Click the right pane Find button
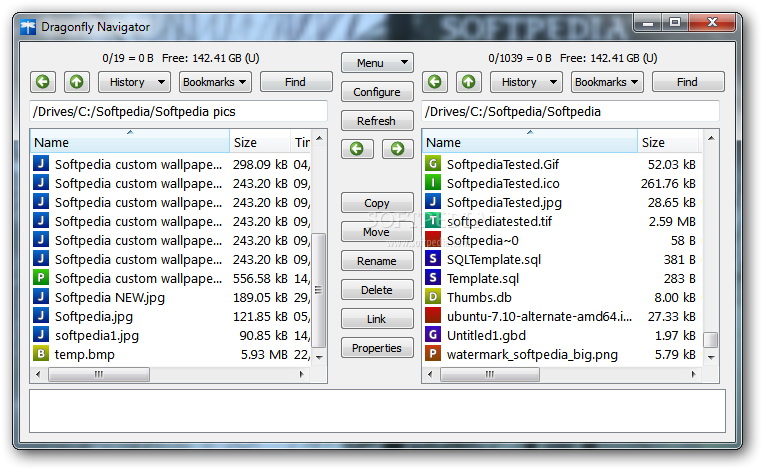The image size is (763, 470). point(688,82)
